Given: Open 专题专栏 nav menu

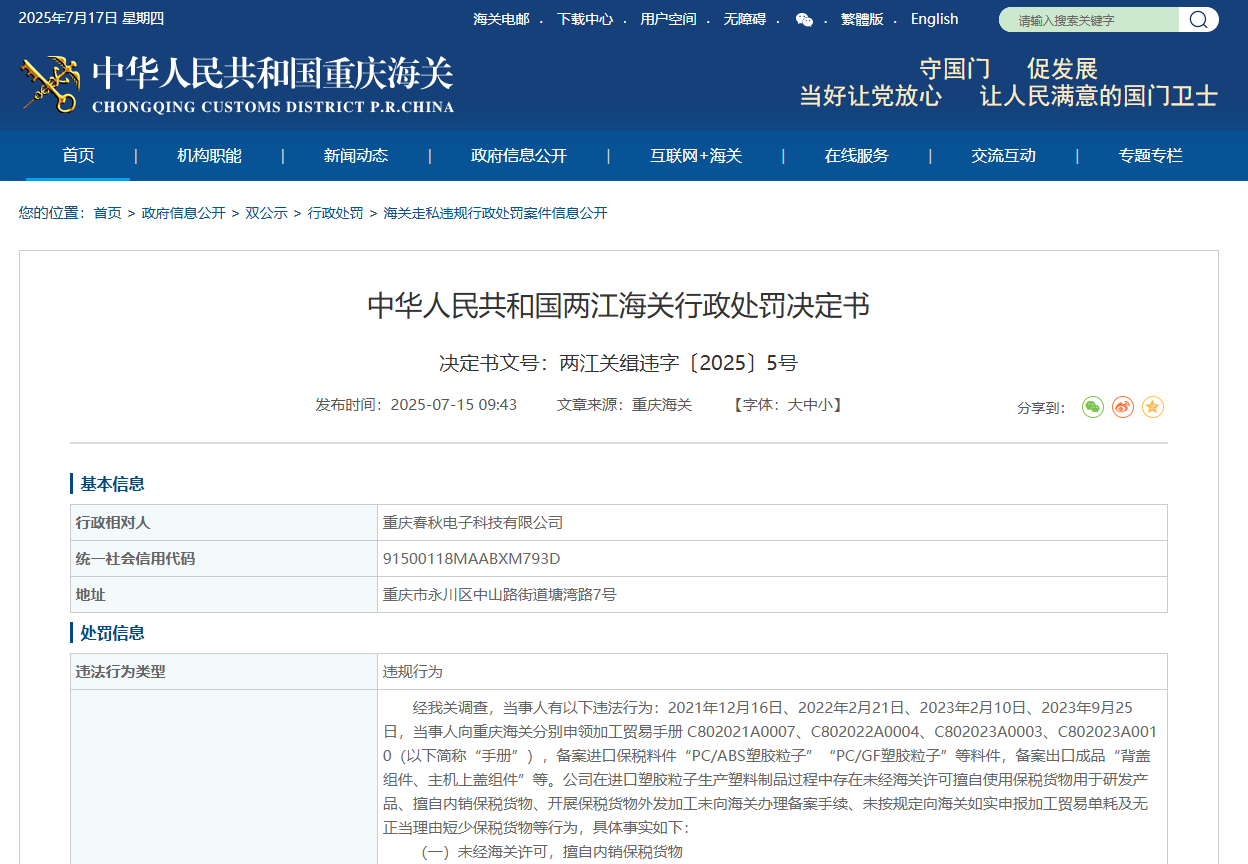Looking at the screenshot, I should tap(1150, 156).
